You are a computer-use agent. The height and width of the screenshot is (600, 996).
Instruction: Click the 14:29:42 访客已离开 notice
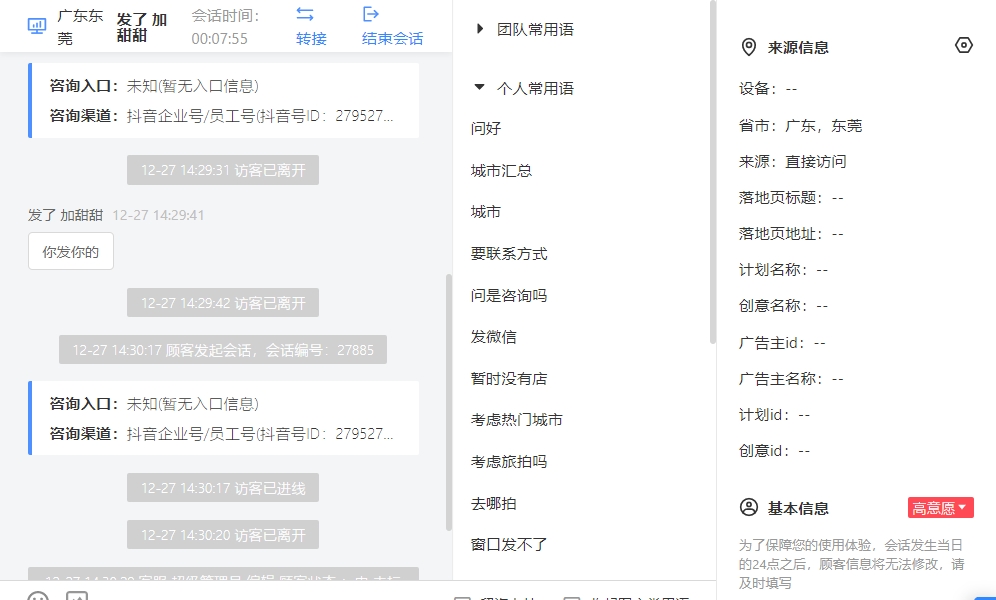coord(223,302)
